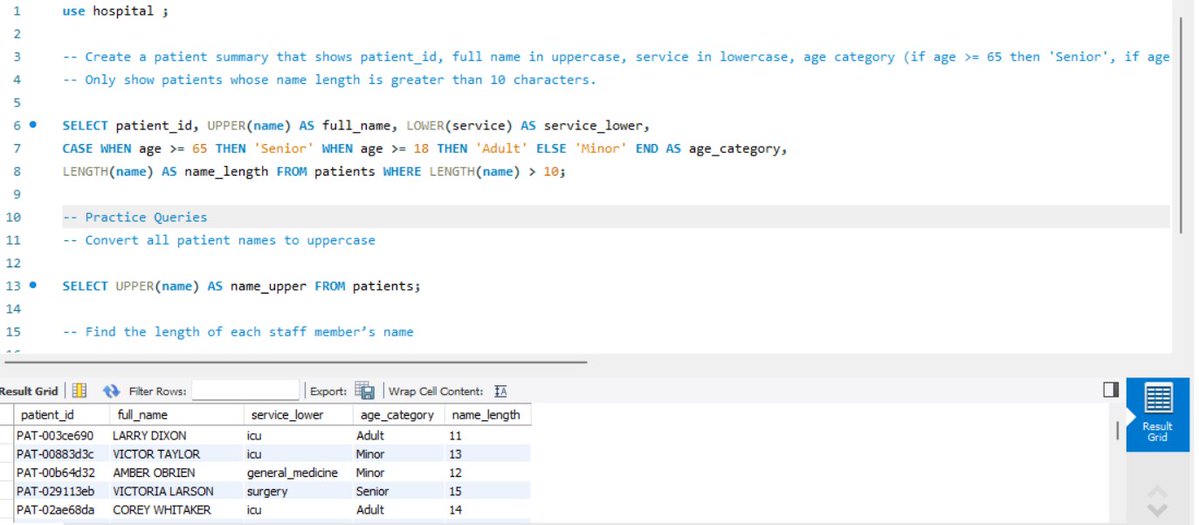
Task: Click into the Filter Rows input field
Action: (x=245, y=391)
